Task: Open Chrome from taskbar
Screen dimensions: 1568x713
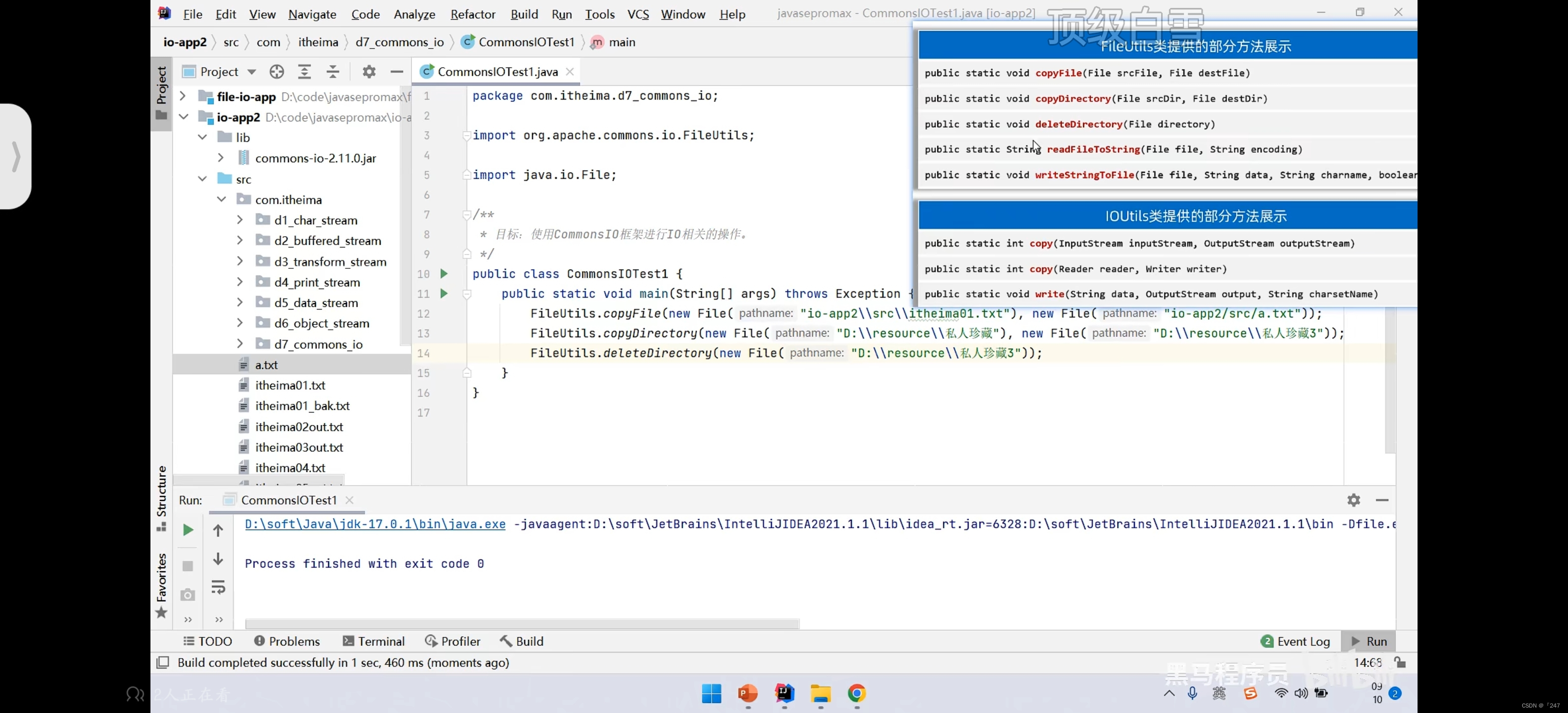Action: pyautogui.click(x=856, y=694)
